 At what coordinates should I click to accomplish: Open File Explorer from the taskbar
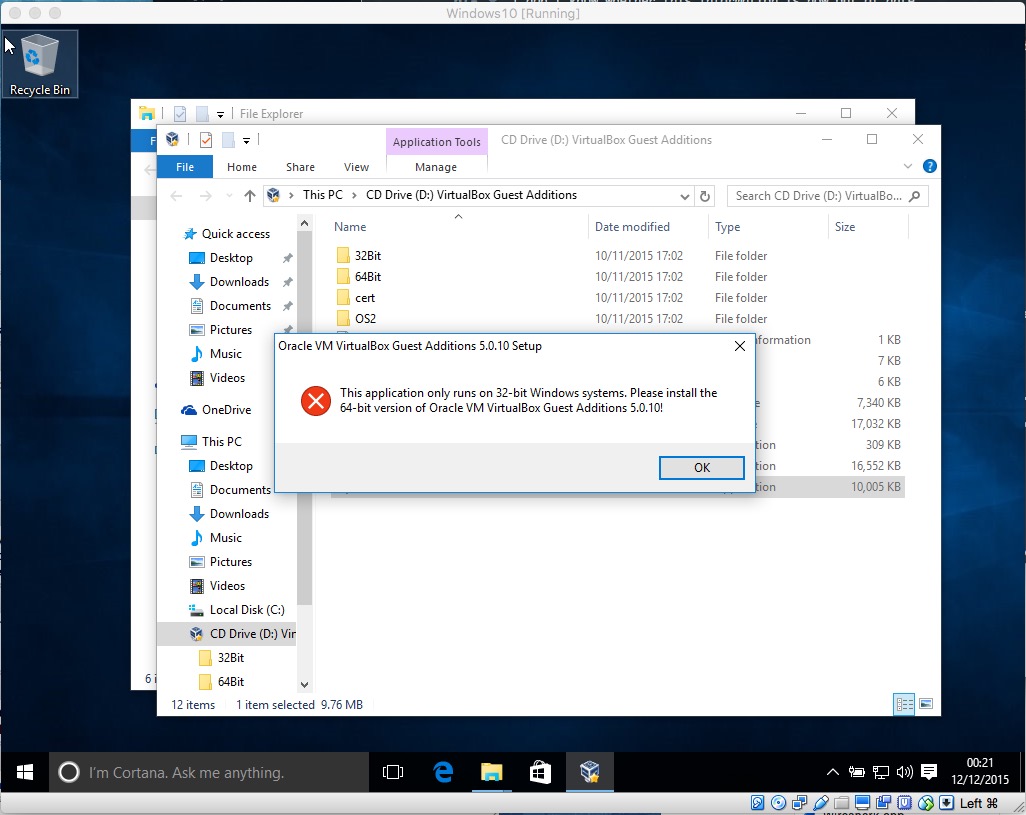(x=491, y=772)
